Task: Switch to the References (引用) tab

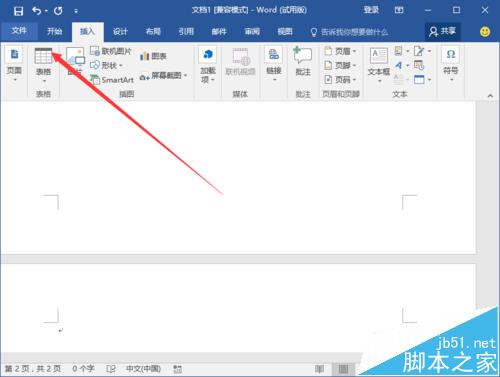Action: 186,32
